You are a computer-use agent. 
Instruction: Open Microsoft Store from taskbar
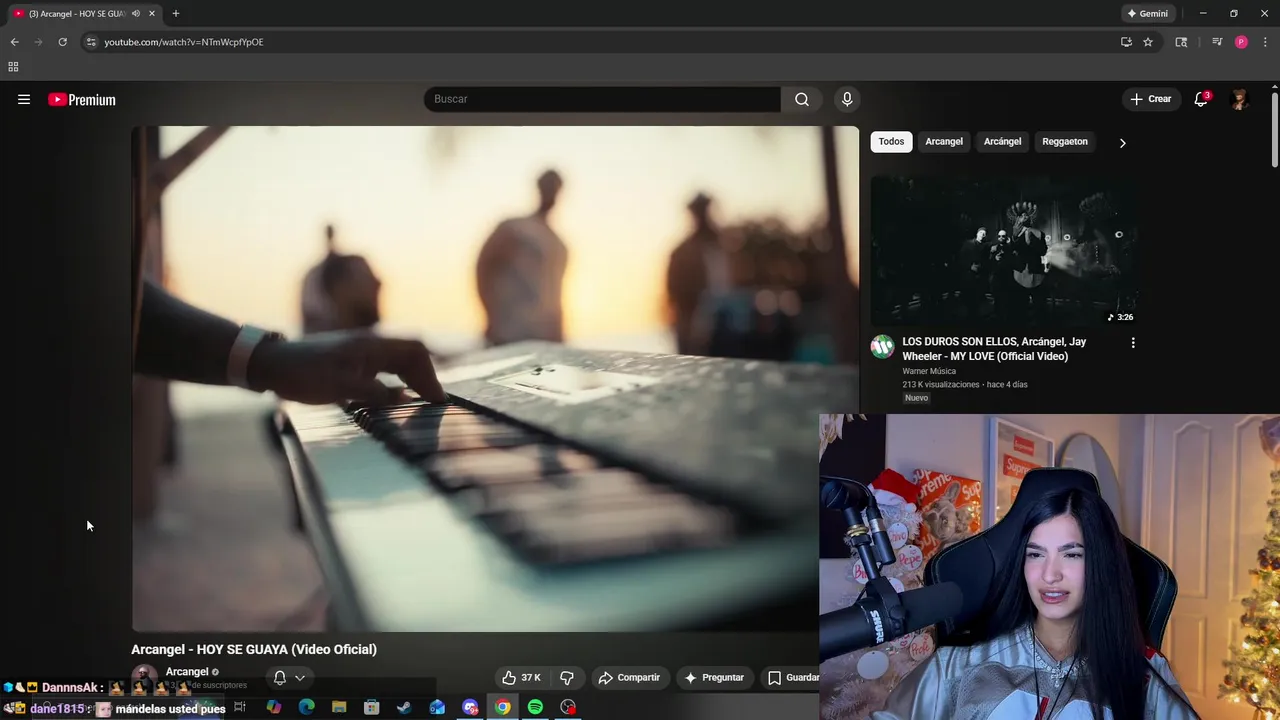point(372,707)
